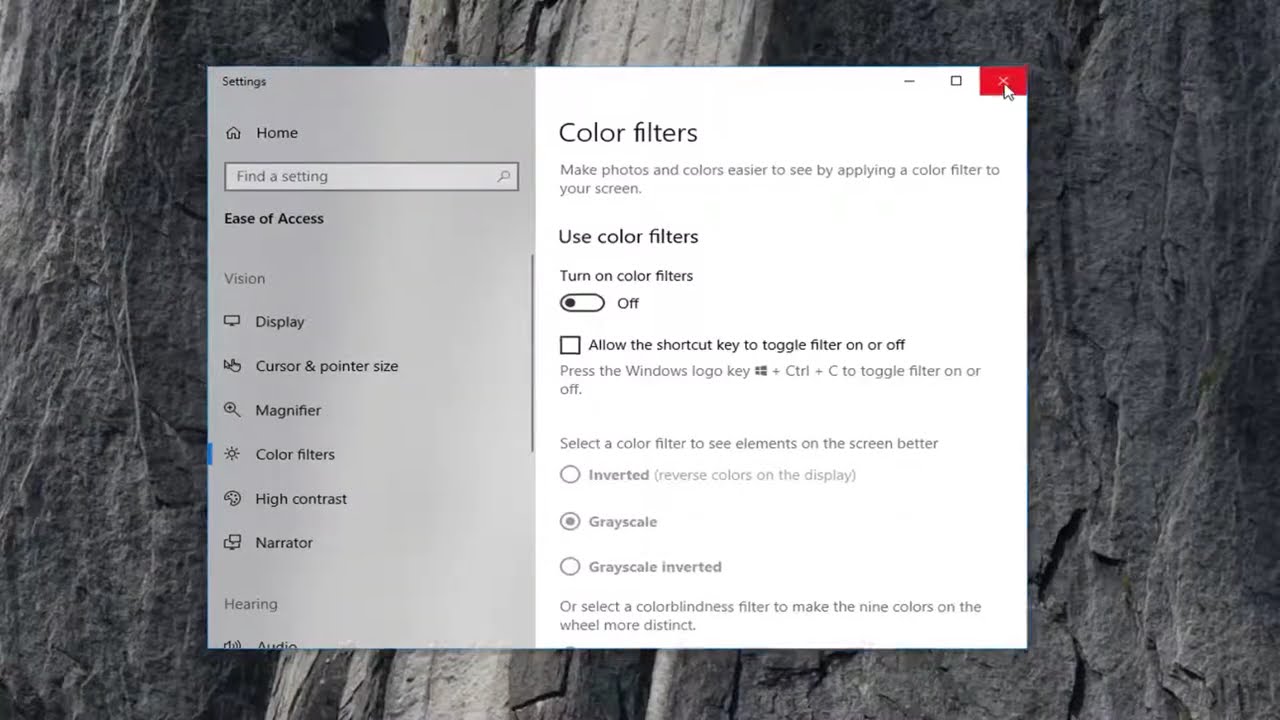This screenshot has height=720, width=1280.
Task: Click the Vision section label
Action: [x=244, y=279]
